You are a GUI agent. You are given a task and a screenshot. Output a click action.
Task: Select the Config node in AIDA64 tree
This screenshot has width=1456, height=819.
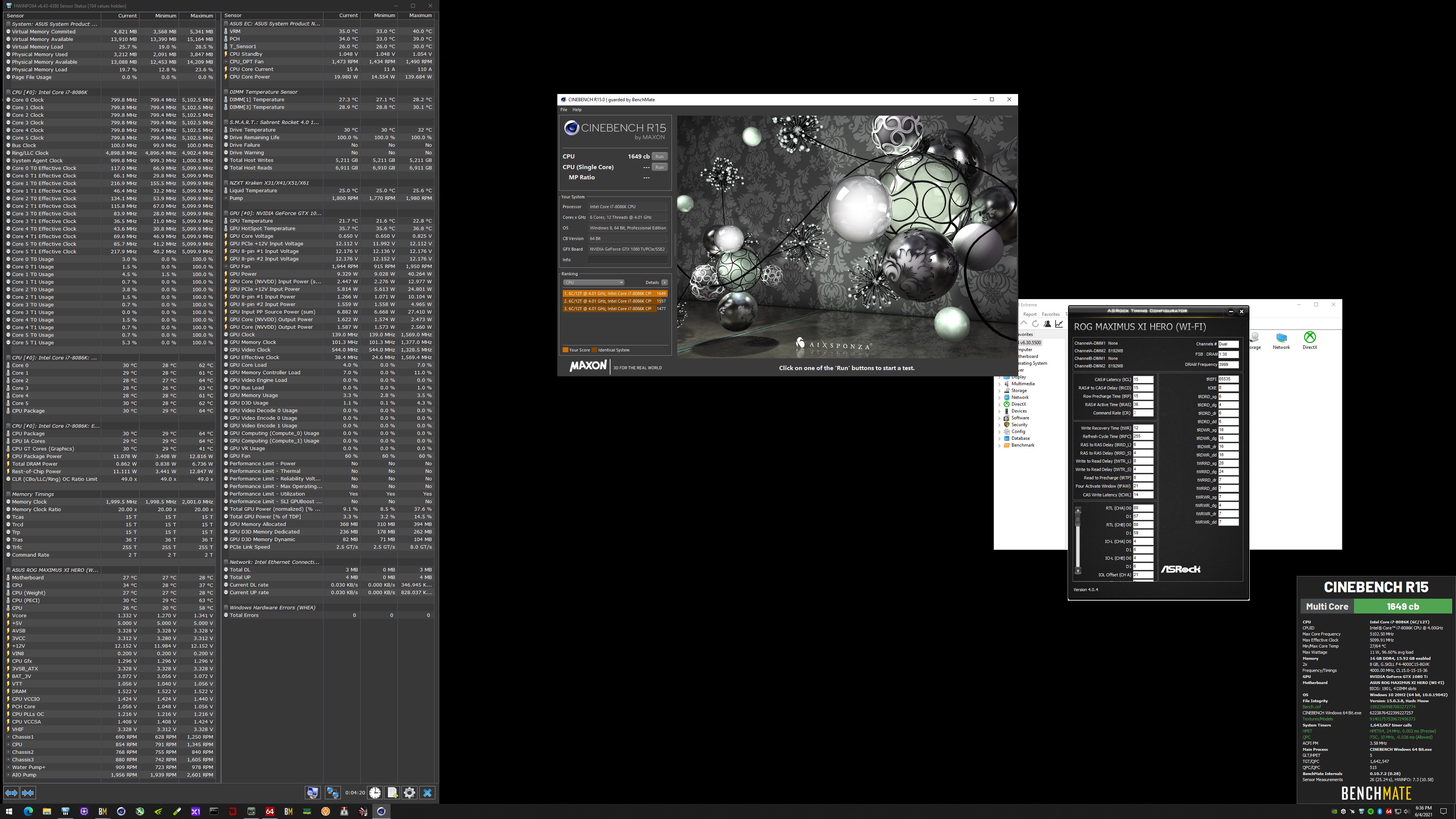[1018, 431]
